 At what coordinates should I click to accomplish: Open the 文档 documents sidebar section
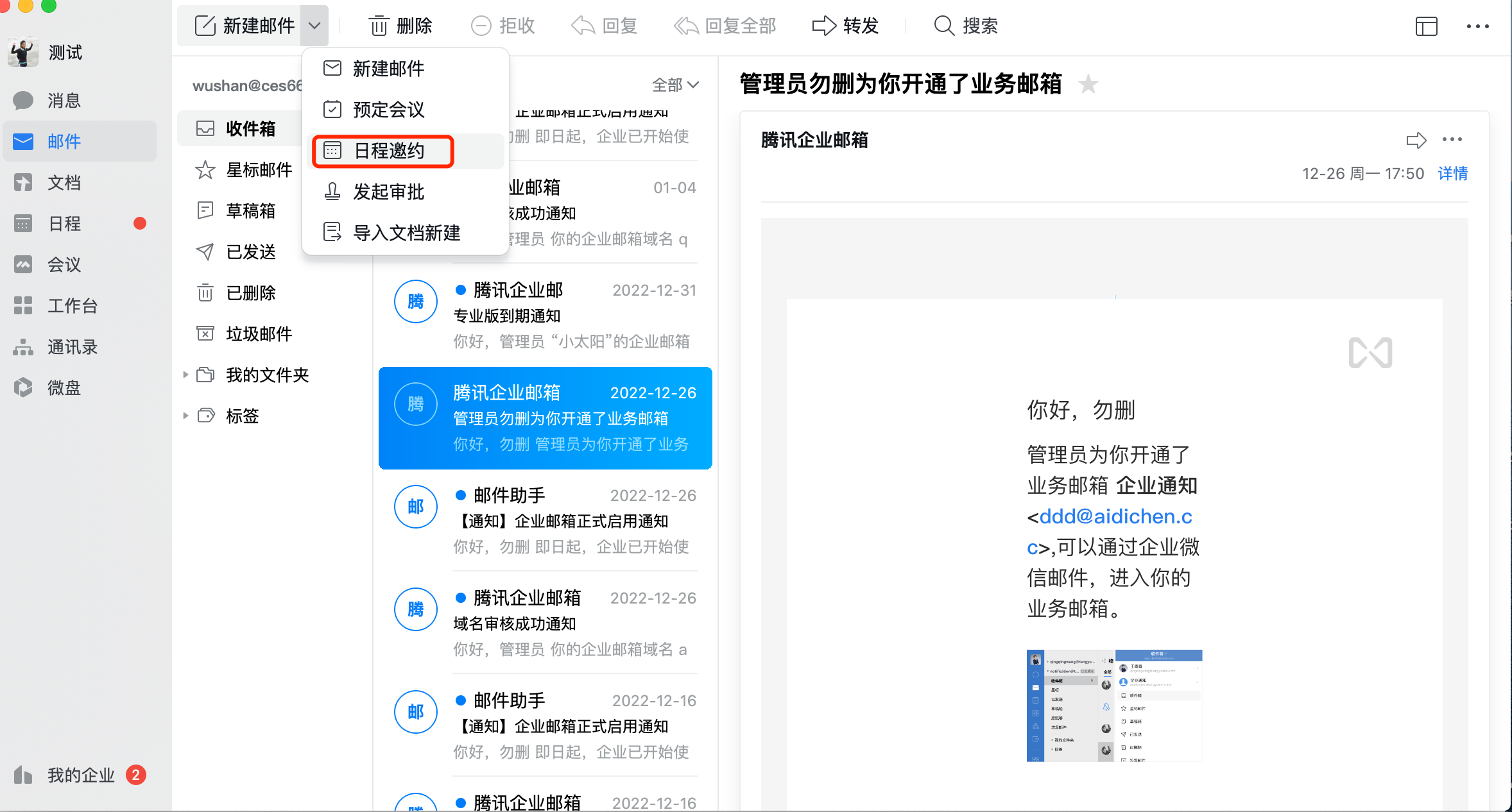coord(80,182)
